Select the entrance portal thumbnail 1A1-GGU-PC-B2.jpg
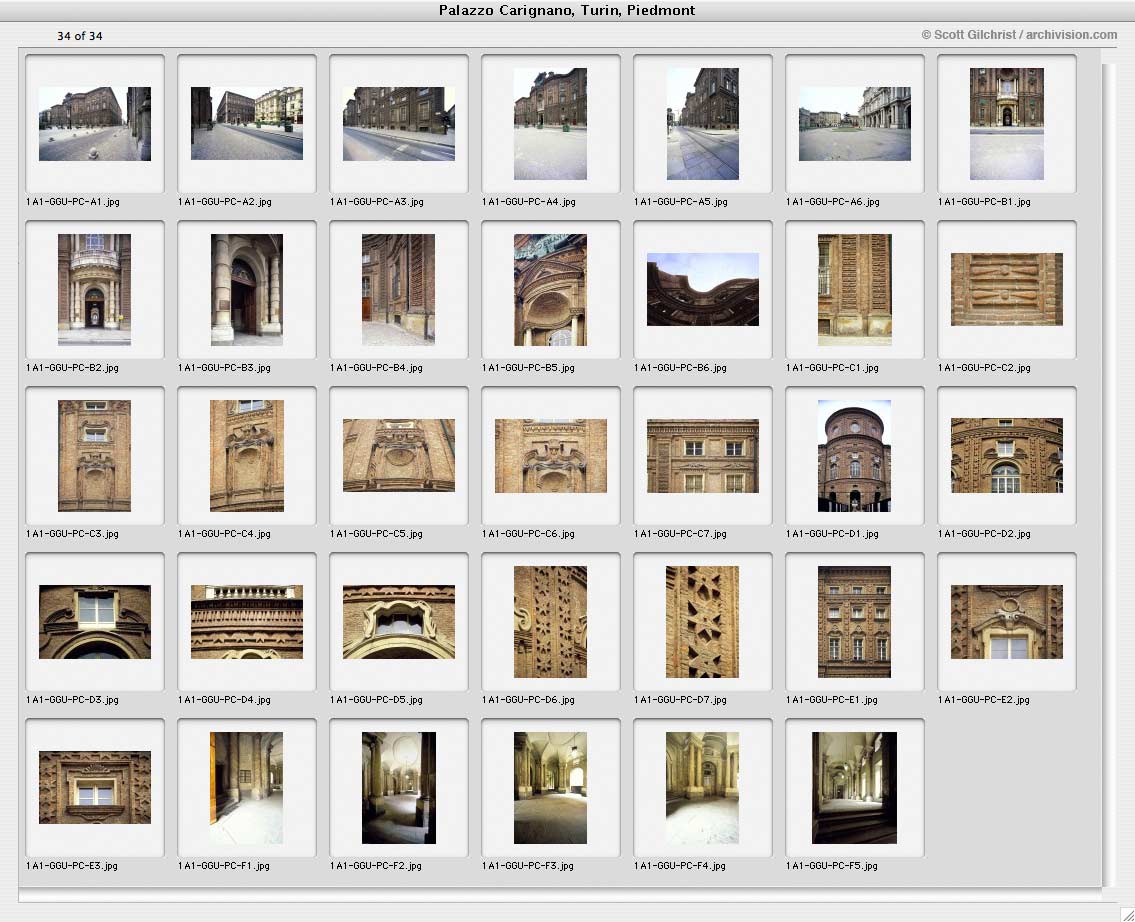The height and width of the screenshot is (922, 1135). pyautogui.click(x=95, y=289)
